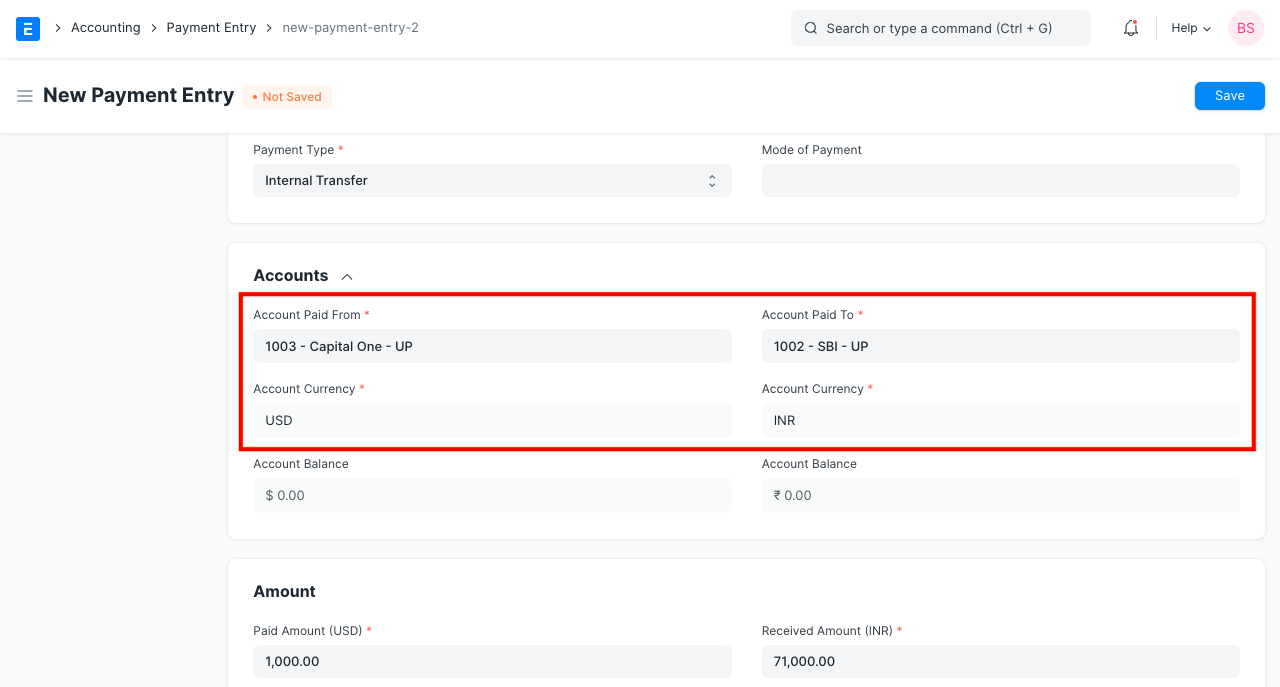The height and width of the screenshot is (687, 1280).
Task: Click the Received Amount (INR) field
Action: 1000,661
